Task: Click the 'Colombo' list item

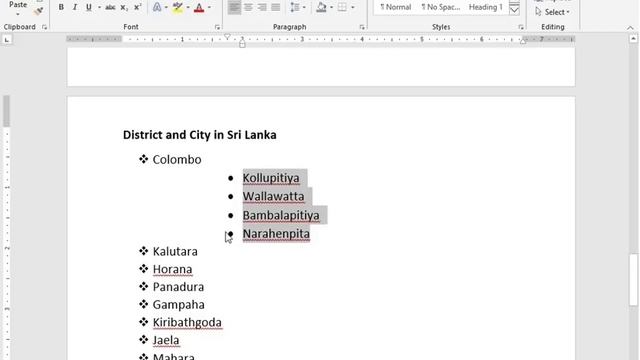Action: pos(177,160)
